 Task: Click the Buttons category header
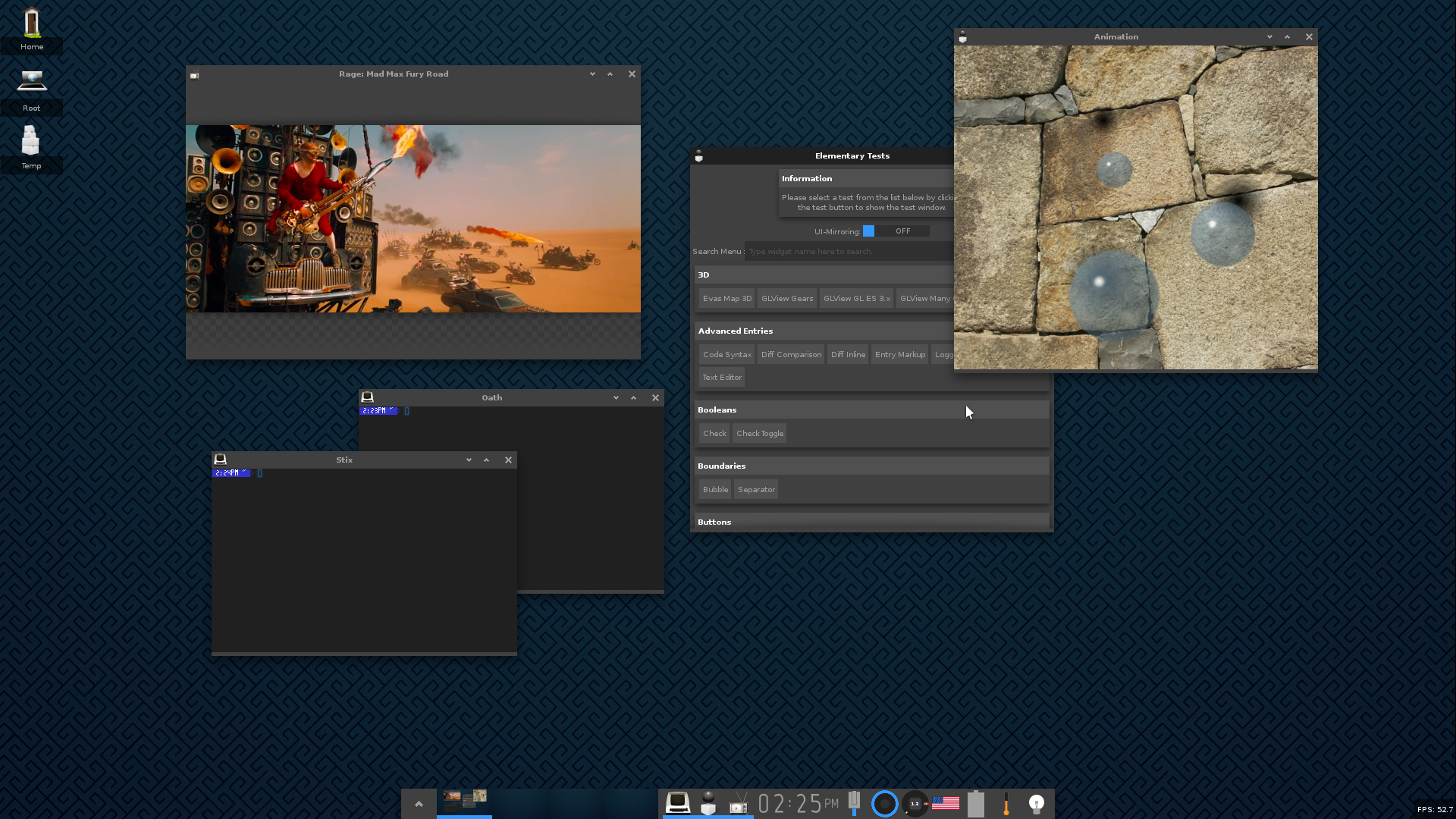click(x=872, y=522)
